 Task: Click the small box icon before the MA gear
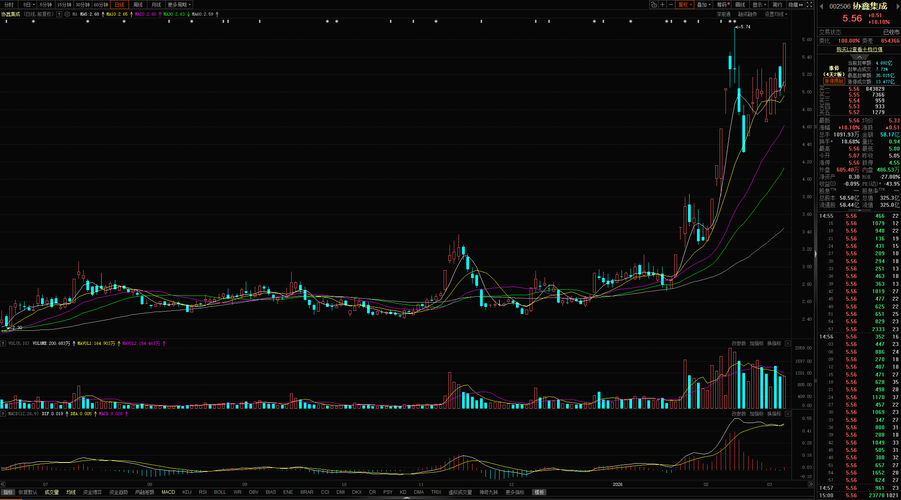tap(59, 14)
